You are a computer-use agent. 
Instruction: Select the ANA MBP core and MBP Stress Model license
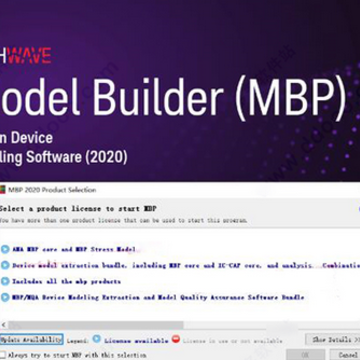tap(74, 249)
